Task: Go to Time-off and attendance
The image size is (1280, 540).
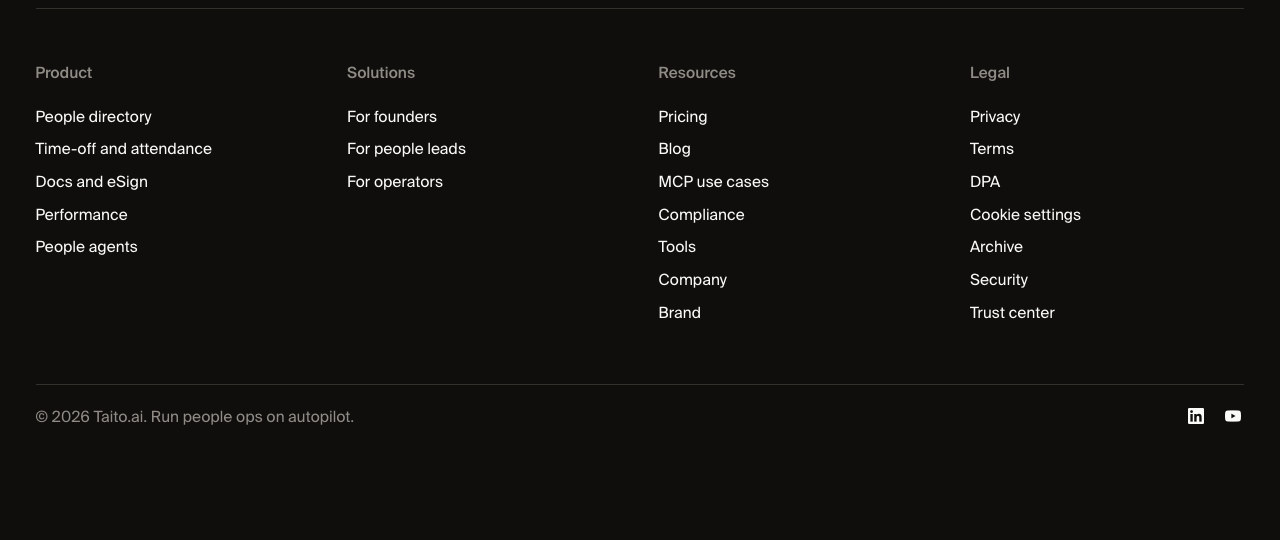Action: (124, 149)
